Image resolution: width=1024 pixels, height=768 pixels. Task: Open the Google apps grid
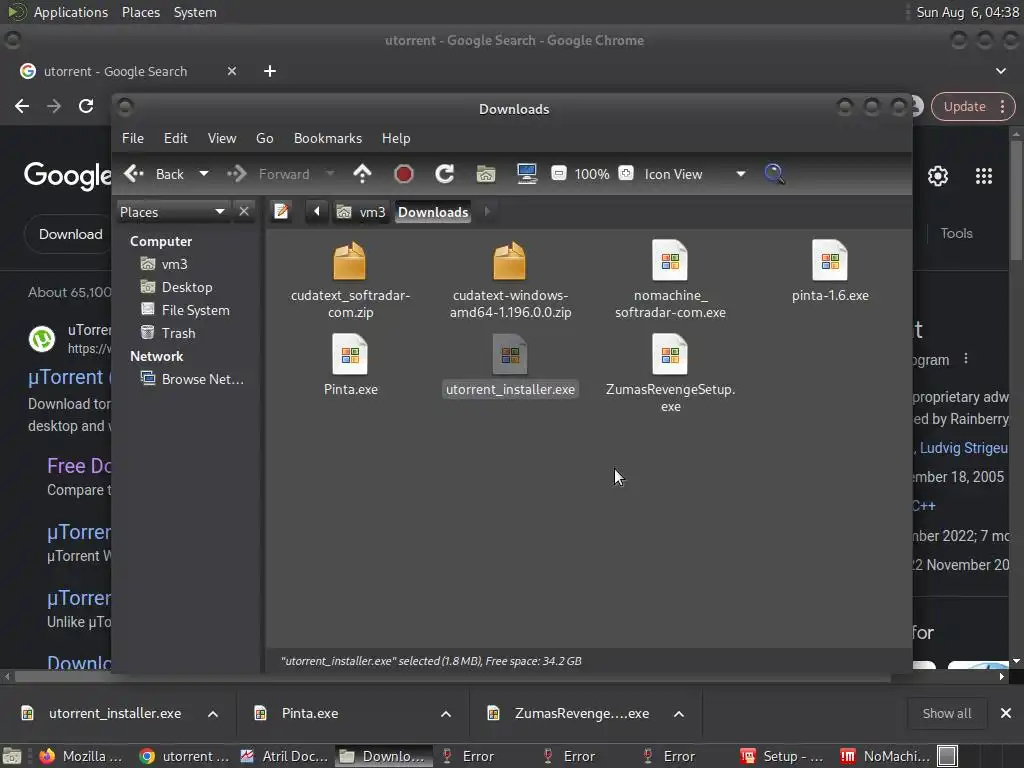(x=984, y=176)
